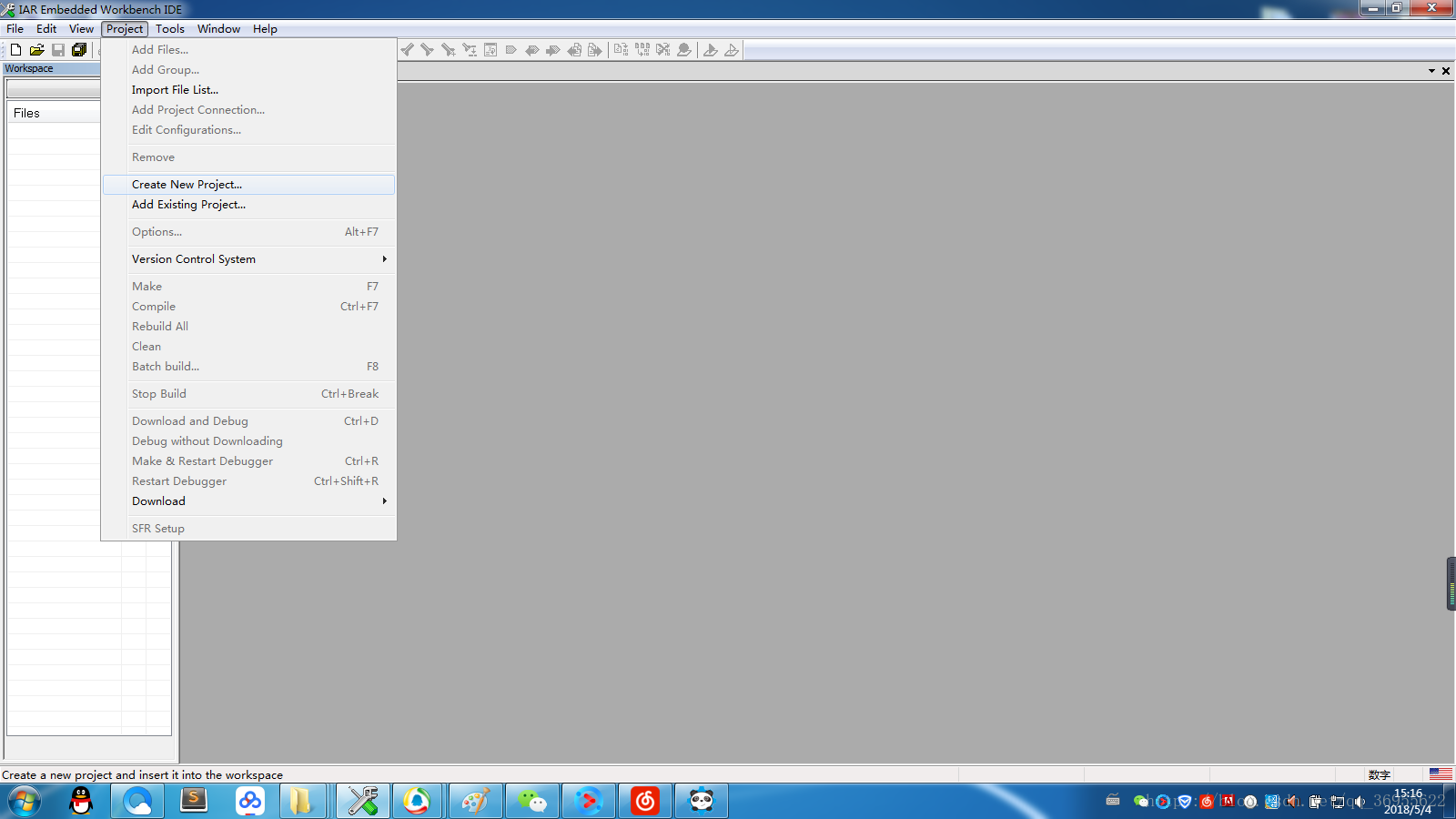Open the editor window list dropdown arrow
The width and height of the screenshot is (1456, 819).
click(x=1431, y=70)
